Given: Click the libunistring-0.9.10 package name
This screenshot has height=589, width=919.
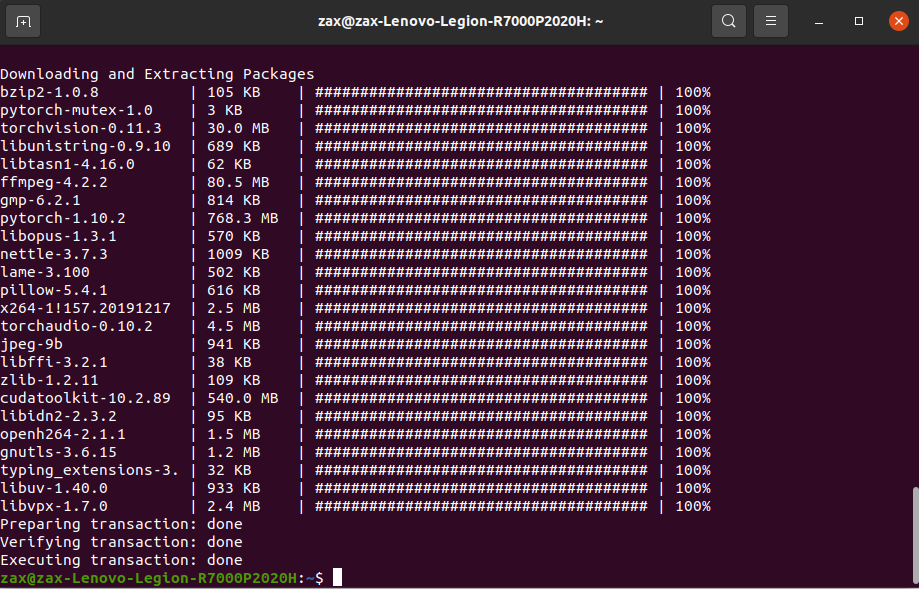Looking at the screenshot, I should pos(86,147).
